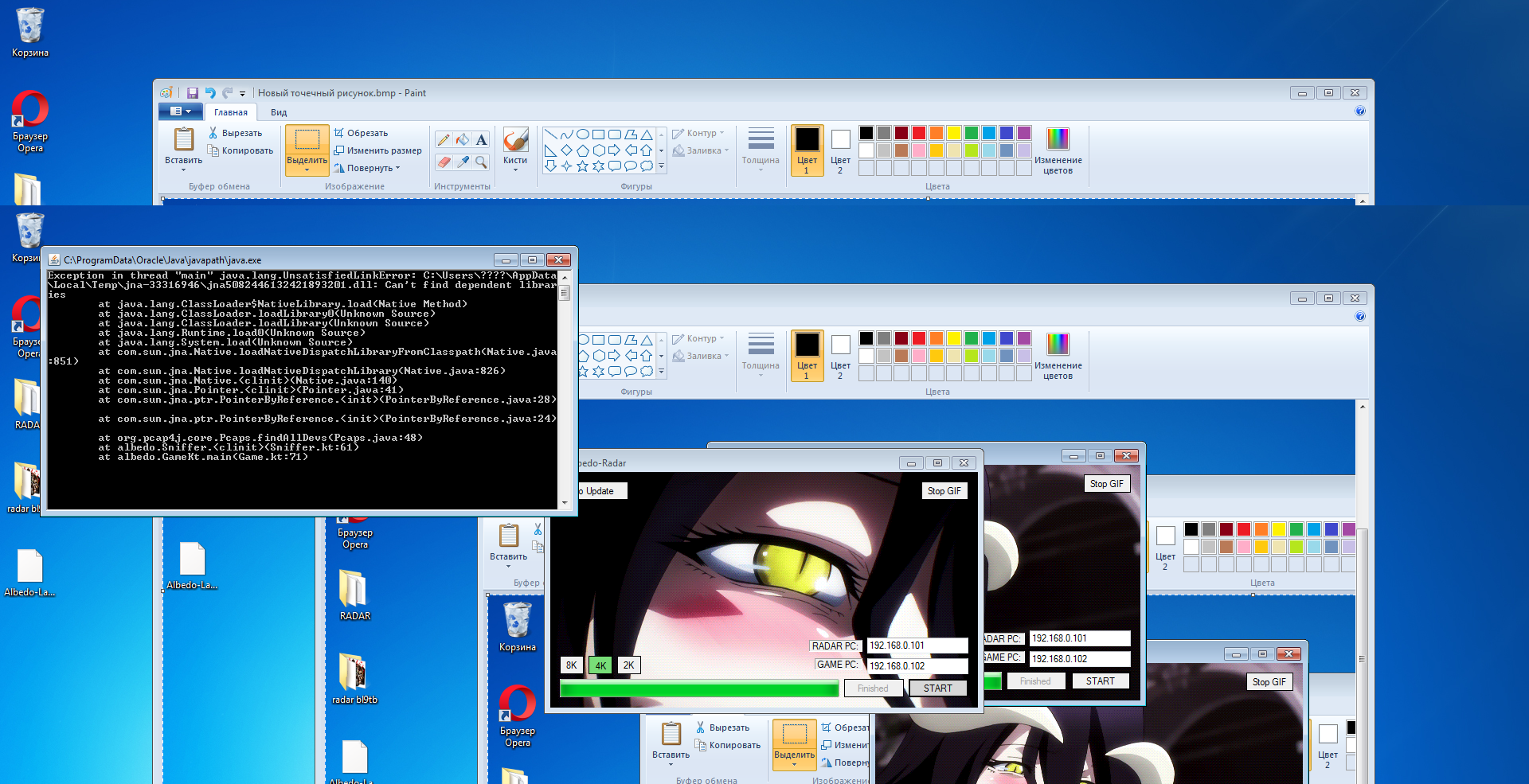
Task: Click the Java icon in the console title bar
Action: 54,259
